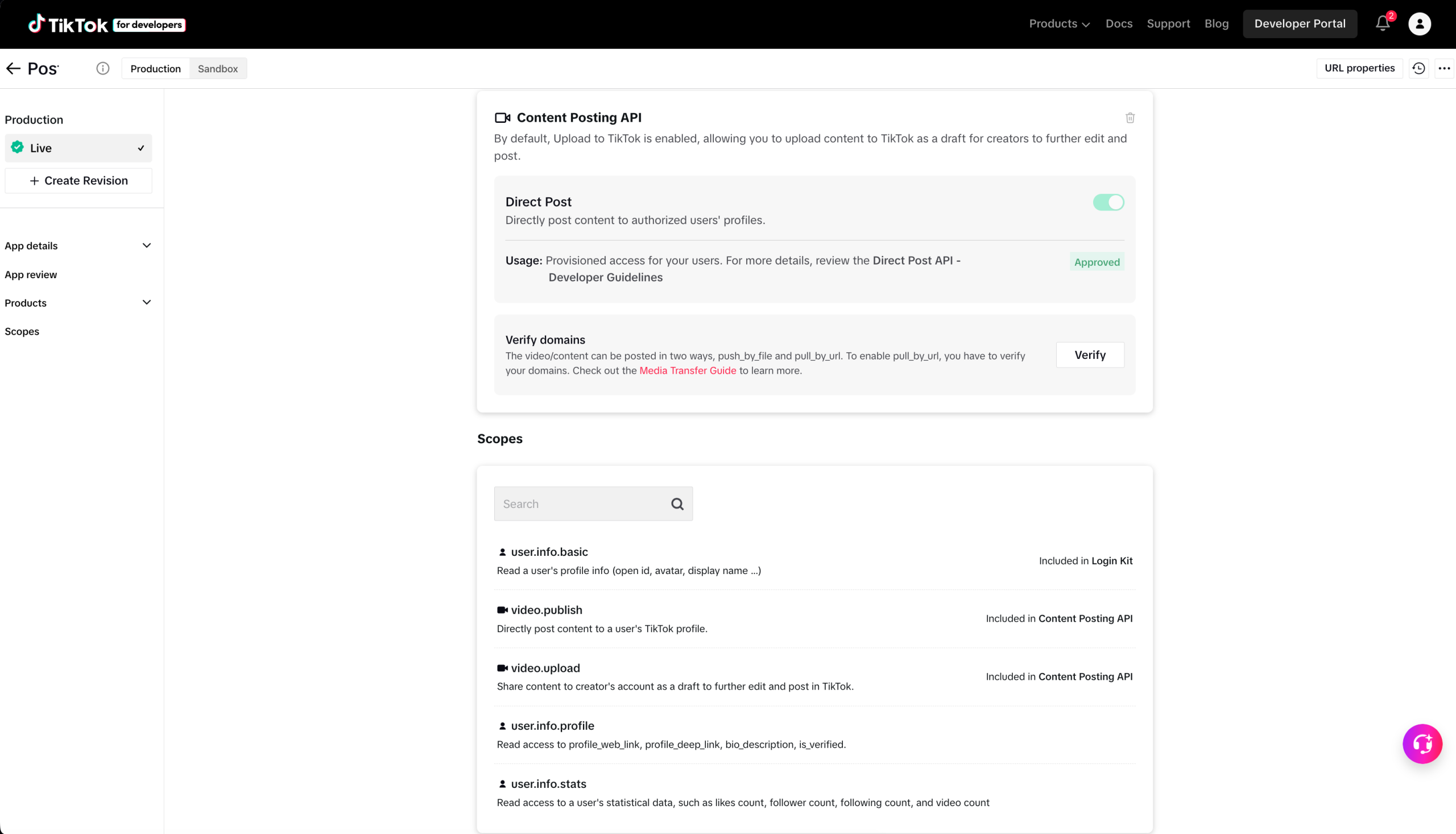This screenshot has height=834, width=1456.
Task: Open the three-dot more options menu
Action: [x=1444, y=68]
